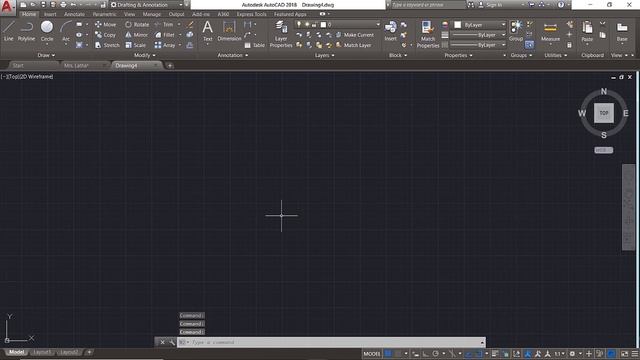
Task: Click Sign In in the title bar
Action: tap(490, 5)
